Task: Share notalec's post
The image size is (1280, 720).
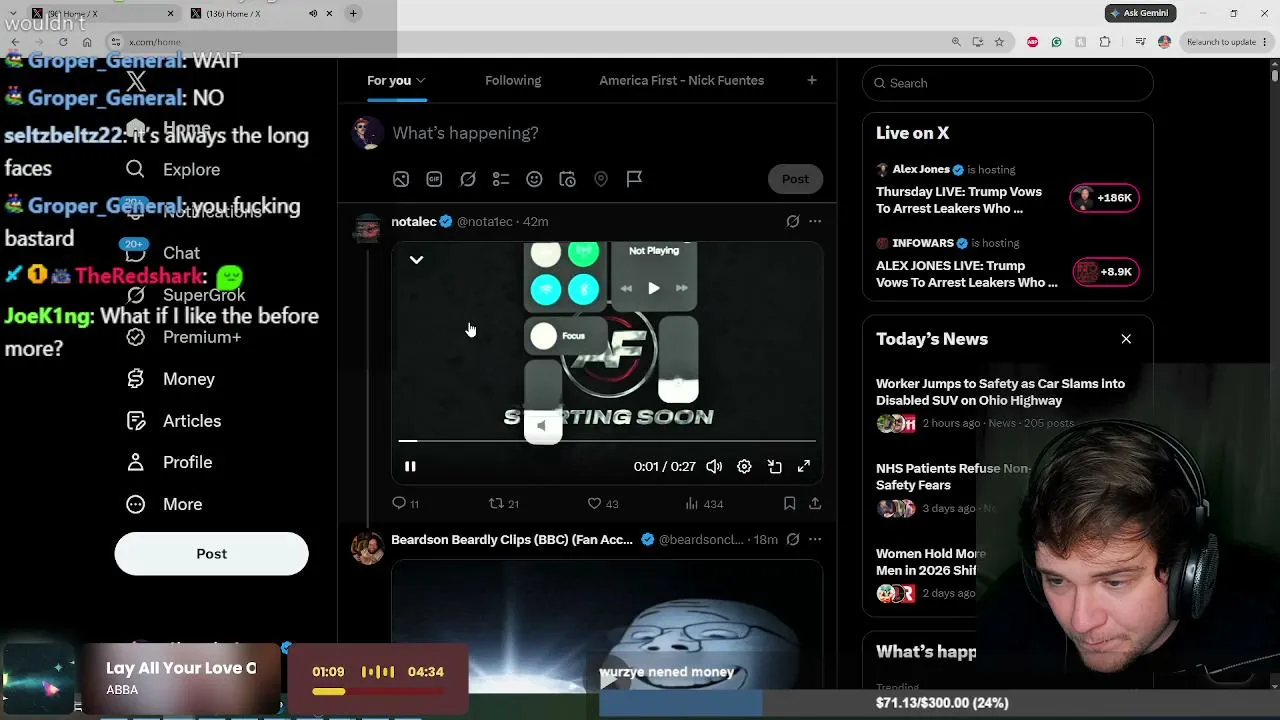Action: tap(815, 503)
